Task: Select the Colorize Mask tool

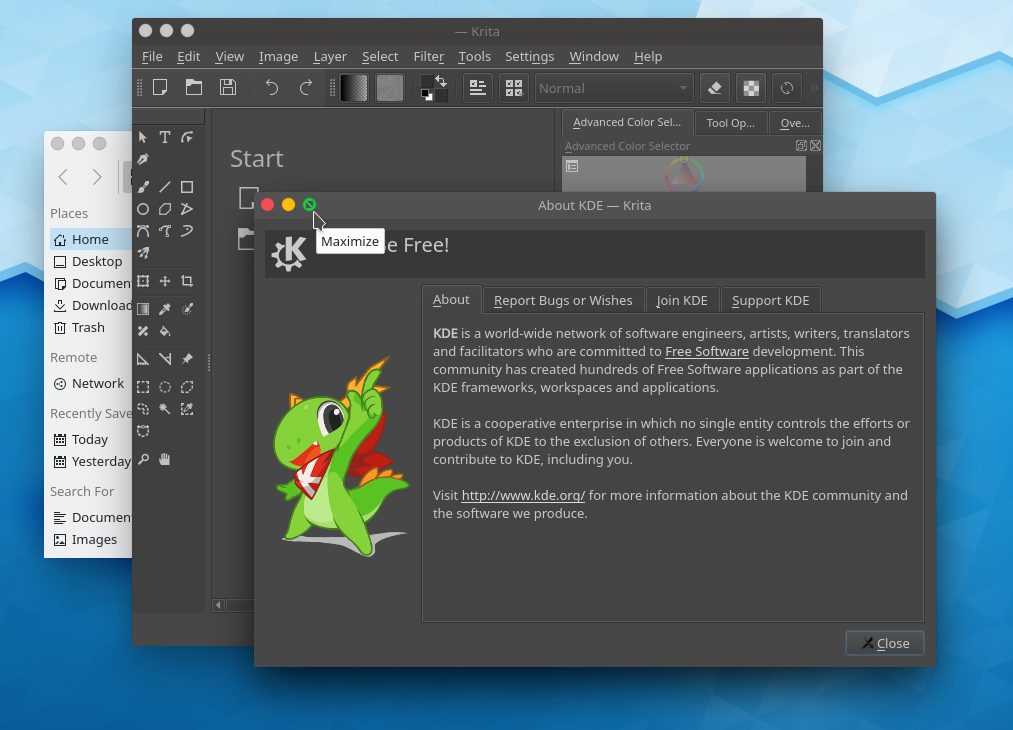Action: pyautogui.click(x=187, y=309)
